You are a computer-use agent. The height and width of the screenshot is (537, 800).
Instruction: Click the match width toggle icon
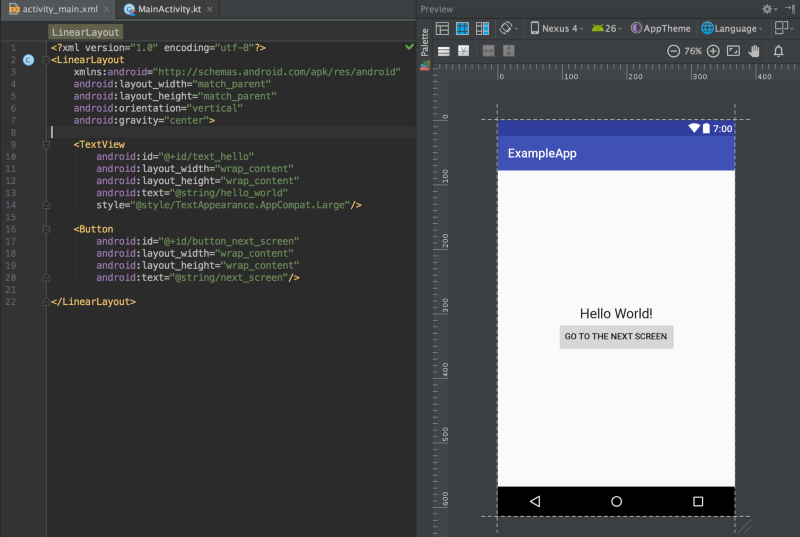coord(488,51)
